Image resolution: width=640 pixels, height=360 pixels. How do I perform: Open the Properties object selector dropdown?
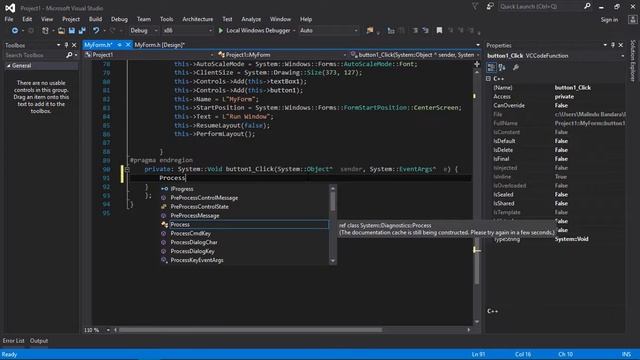tap(622, 56)
